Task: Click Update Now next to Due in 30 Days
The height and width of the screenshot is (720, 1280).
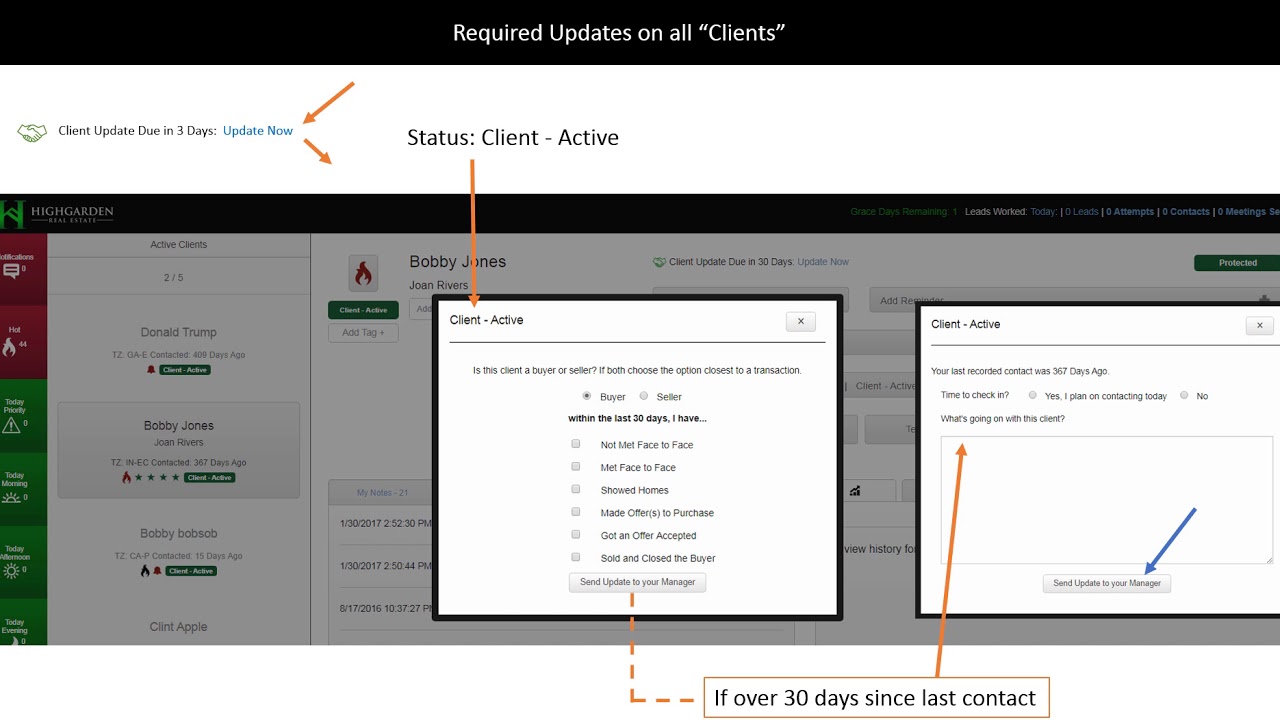Action: (x=823, y=262)
